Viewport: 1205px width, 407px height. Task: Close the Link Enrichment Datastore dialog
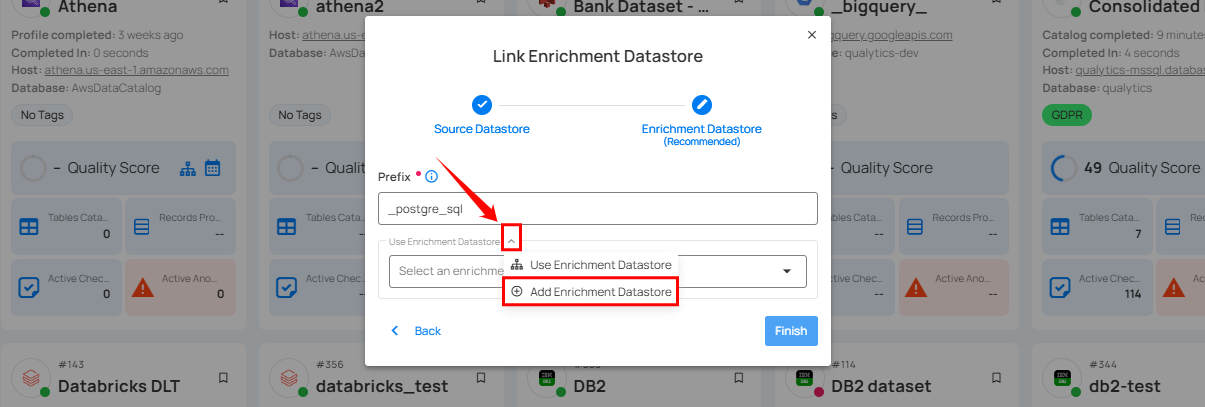tap(811, 35)
